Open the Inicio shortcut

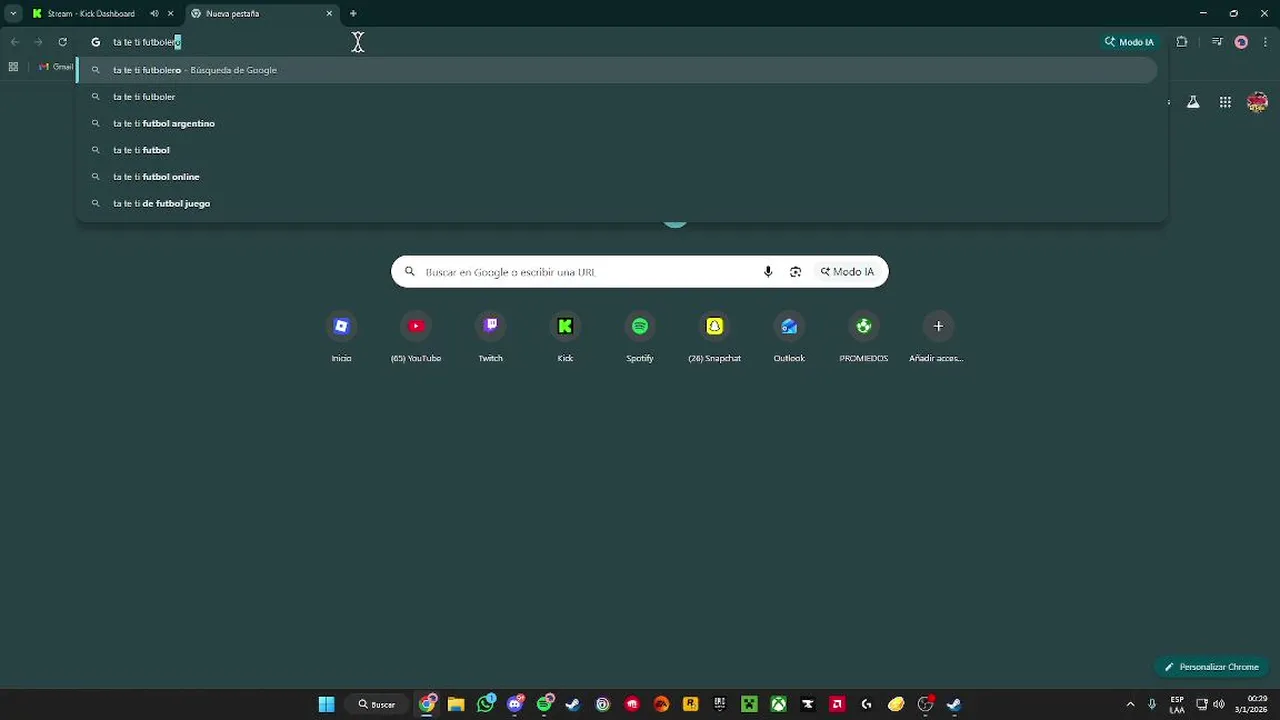pyautogui.click(x=341, y=336)
